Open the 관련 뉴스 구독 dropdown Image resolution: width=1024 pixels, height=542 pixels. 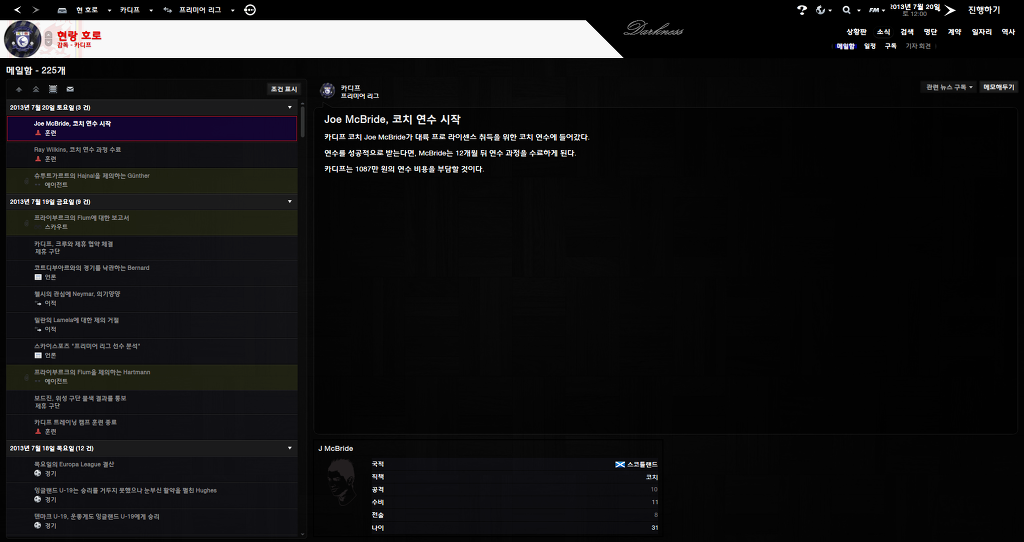point(949,87)
